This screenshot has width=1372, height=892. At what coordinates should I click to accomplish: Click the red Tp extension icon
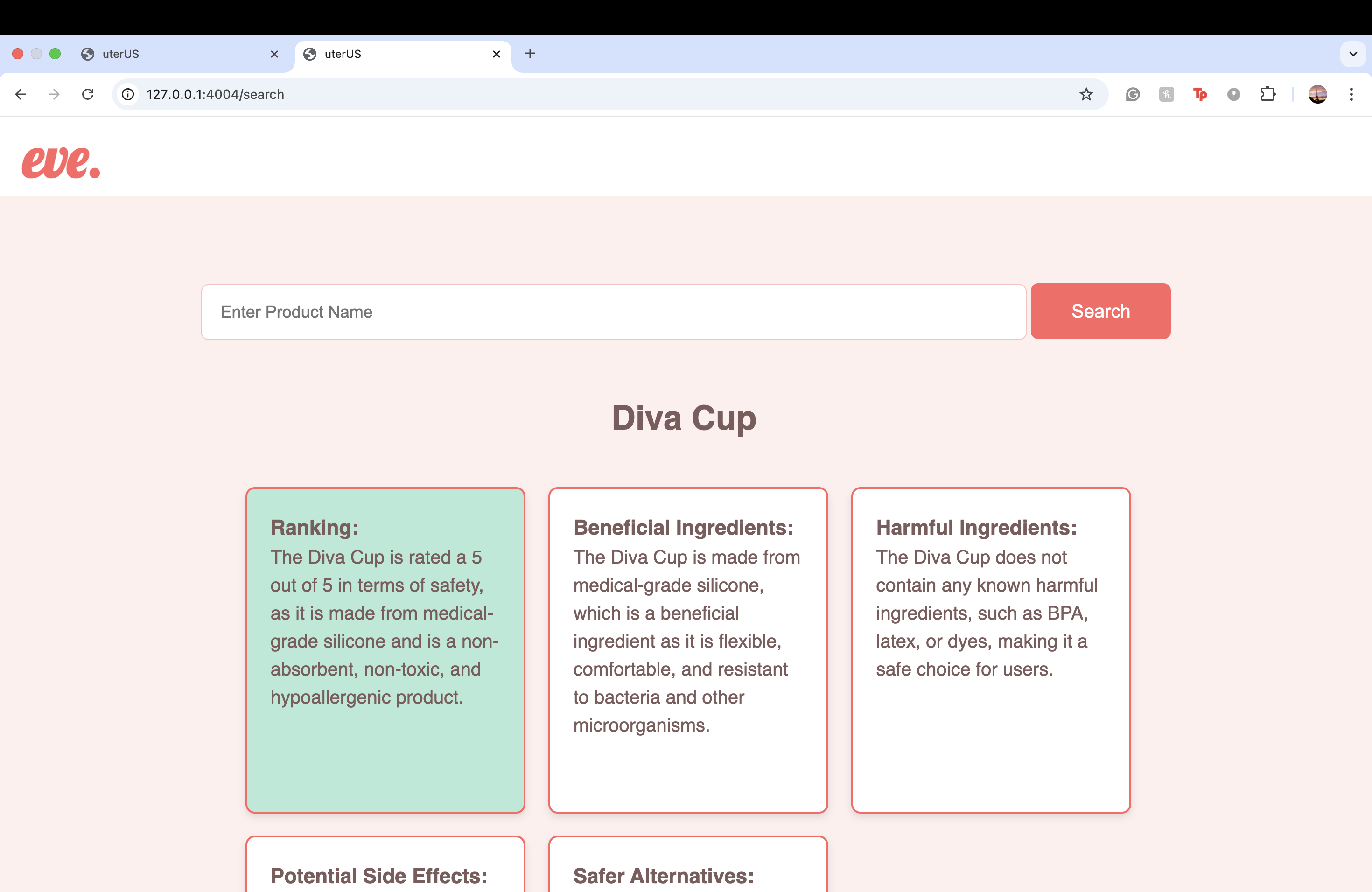click(1200, 94)
